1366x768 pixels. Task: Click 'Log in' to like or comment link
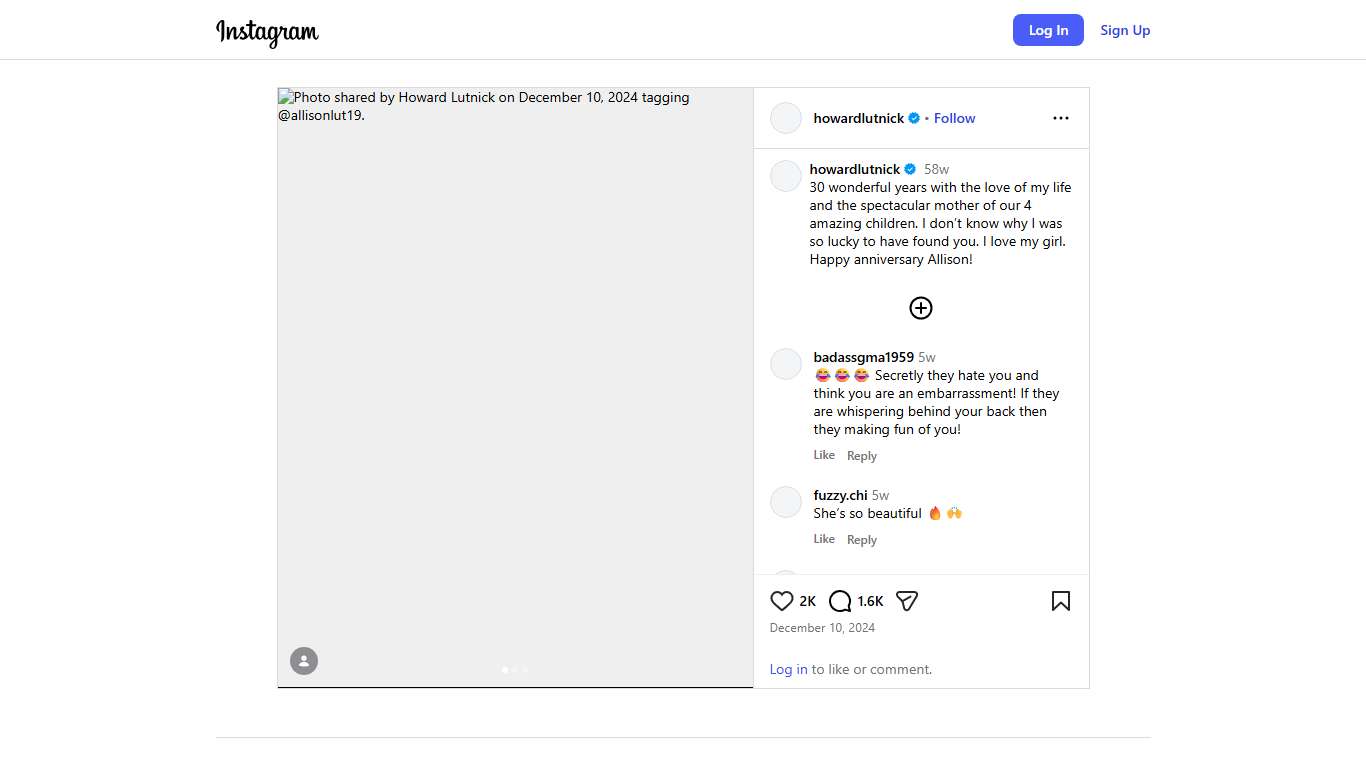pos(788,669)
